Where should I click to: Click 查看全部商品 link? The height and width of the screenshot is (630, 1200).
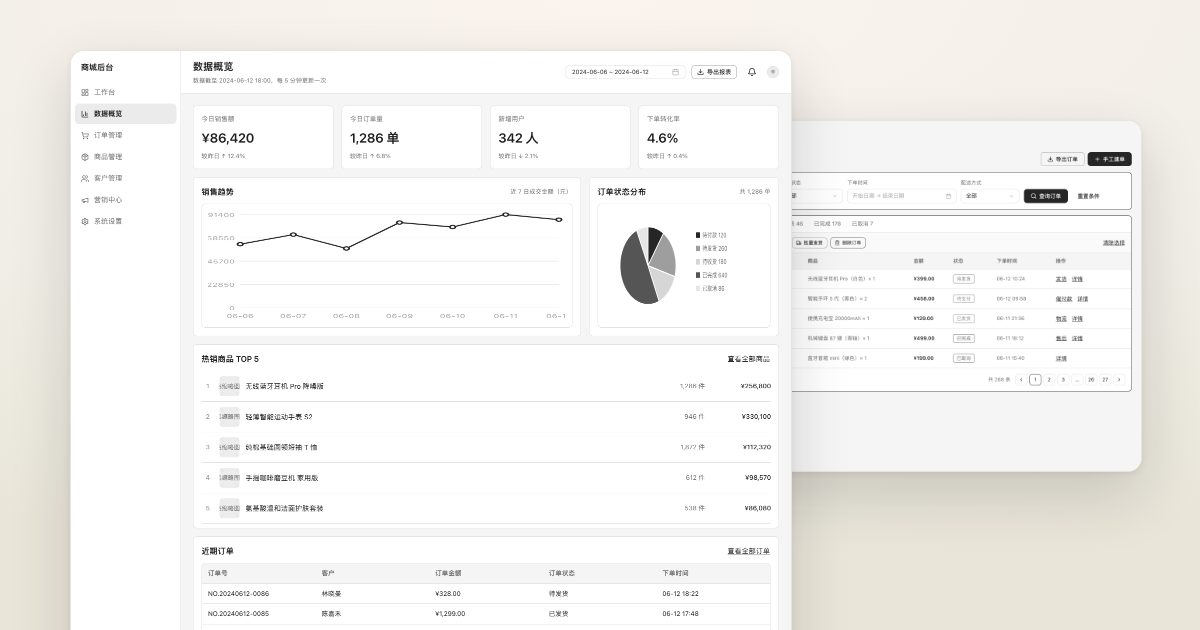tap(749, 359)
